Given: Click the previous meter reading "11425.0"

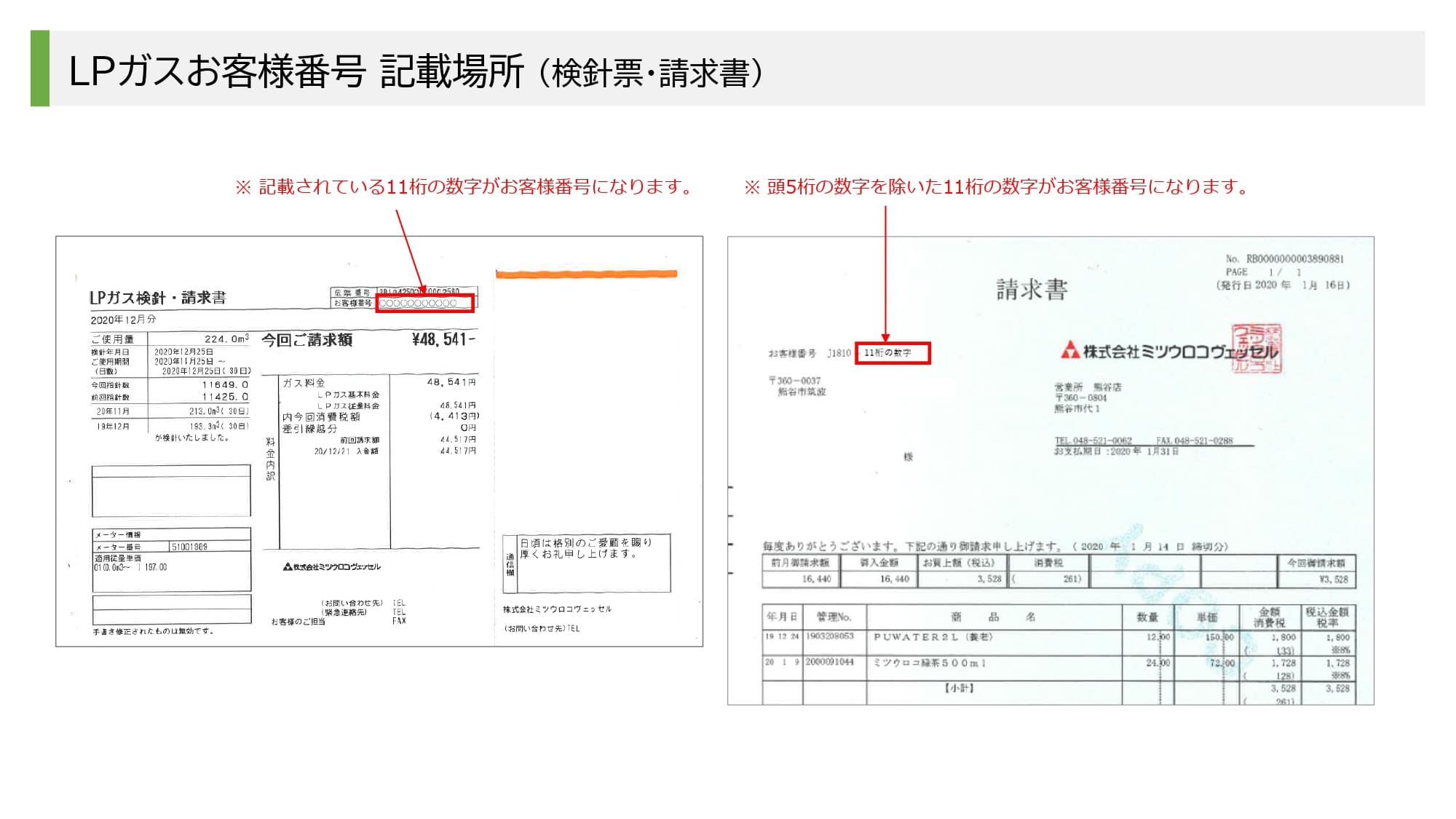Looking at the screenshot, I should point(225,397).
